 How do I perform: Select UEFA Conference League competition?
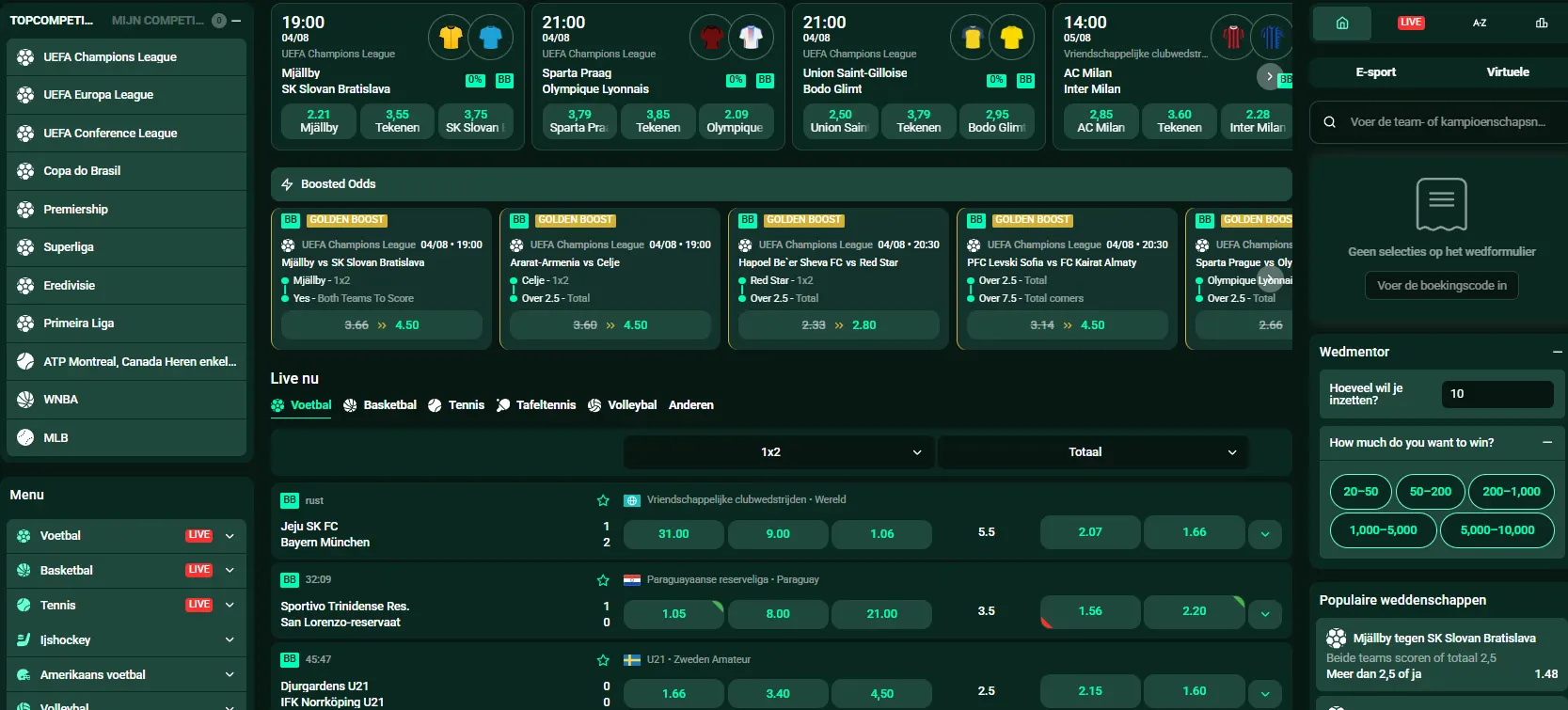(126, 134)
